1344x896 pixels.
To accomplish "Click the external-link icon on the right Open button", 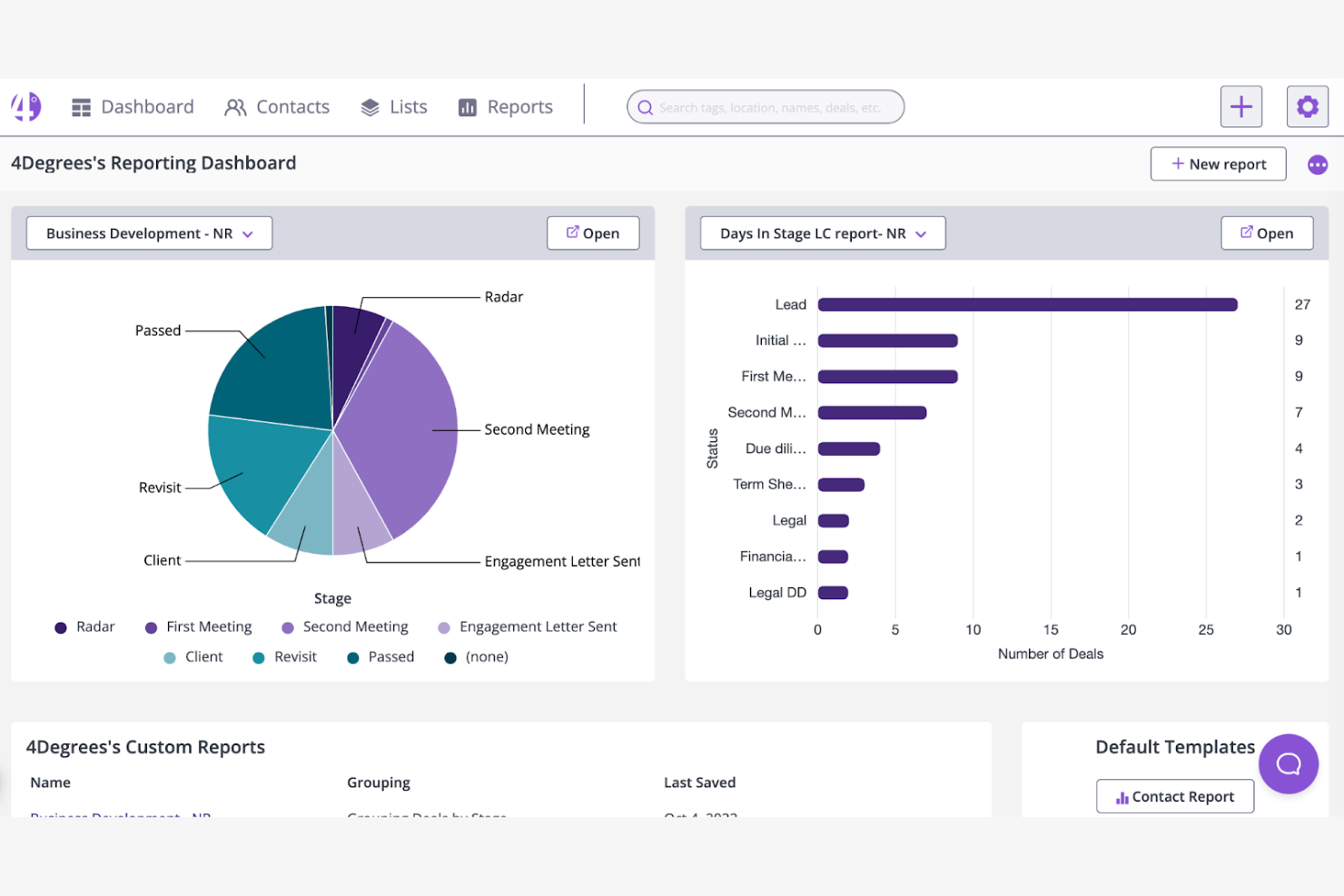I will [1248, 232].
